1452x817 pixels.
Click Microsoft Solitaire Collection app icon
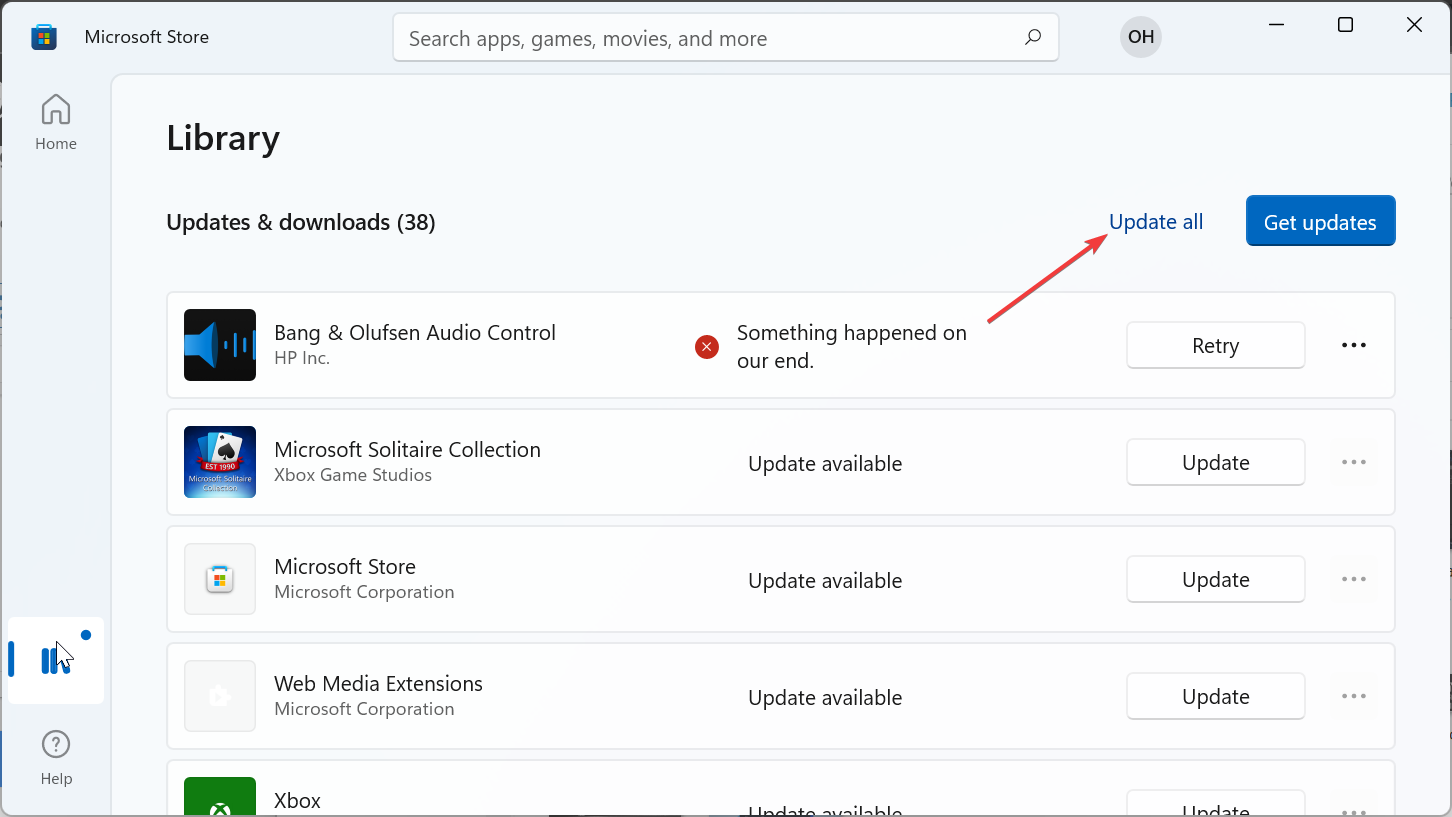pyautogui.click(x=220, y=462)
